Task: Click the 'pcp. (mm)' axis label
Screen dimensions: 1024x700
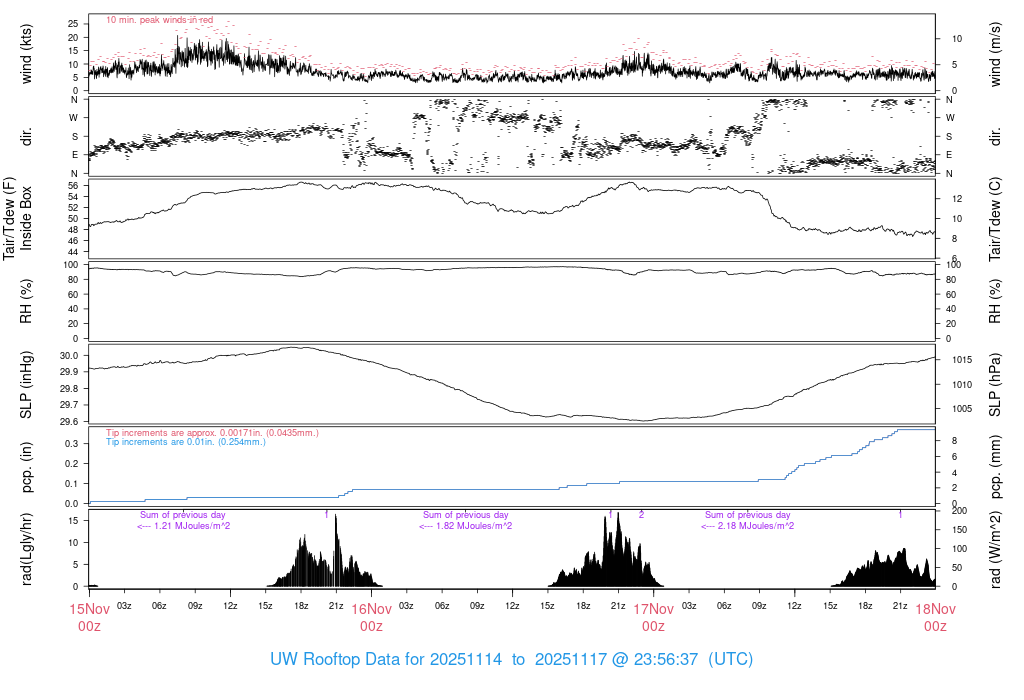Action: point(995,466)
